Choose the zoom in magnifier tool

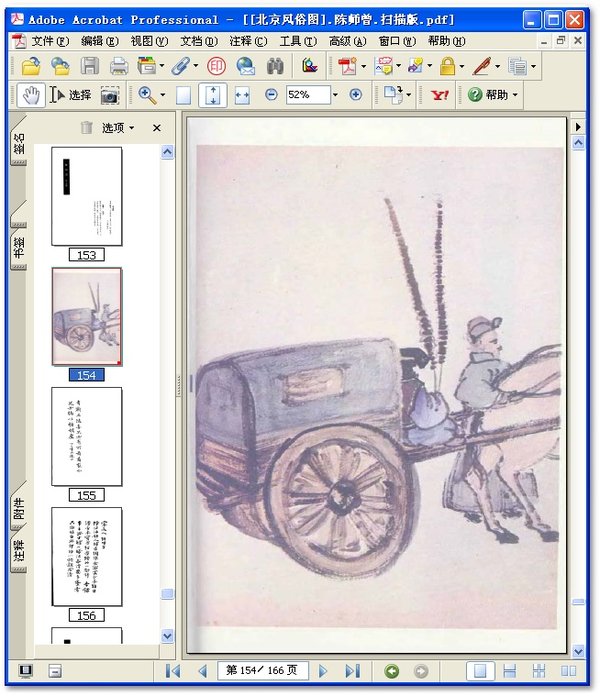147,95
